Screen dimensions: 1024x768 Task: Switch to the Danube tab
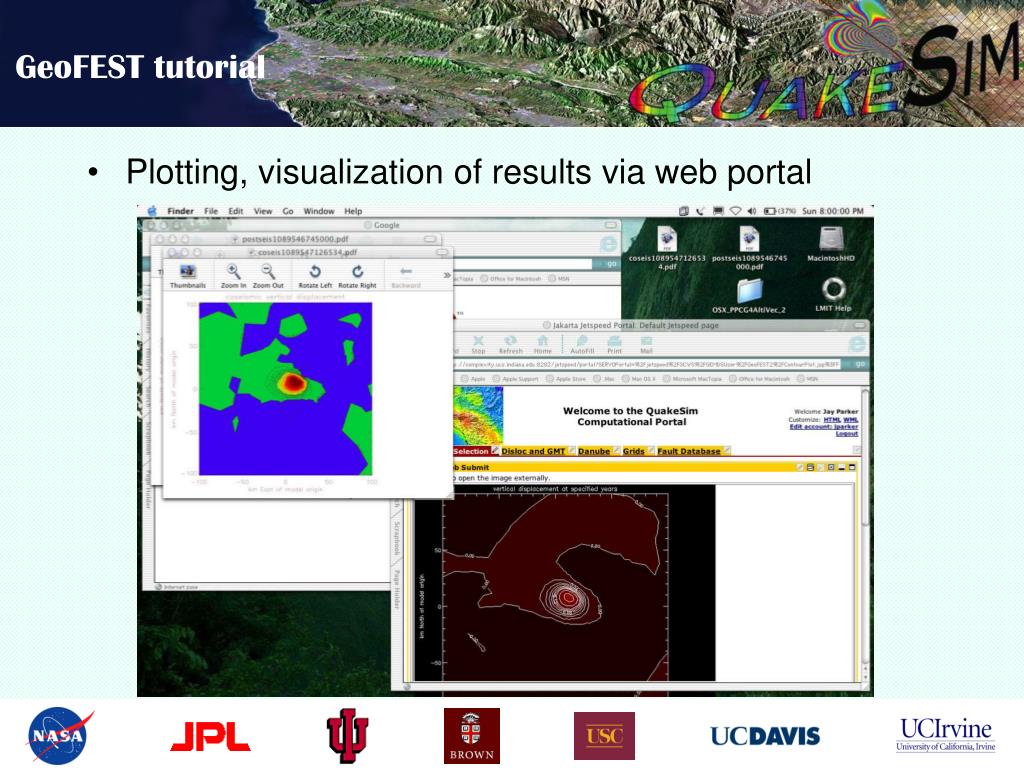pos(594,451)
